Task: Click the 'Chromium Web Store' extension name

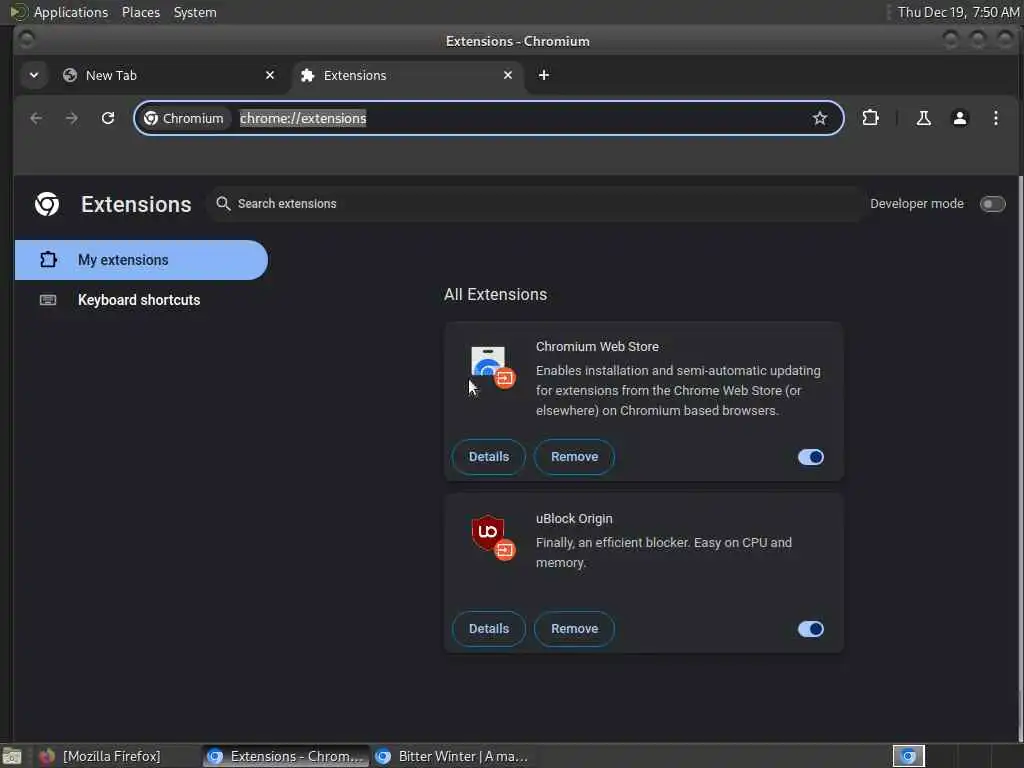Action: pyautogui.click(x=597, y=347)
